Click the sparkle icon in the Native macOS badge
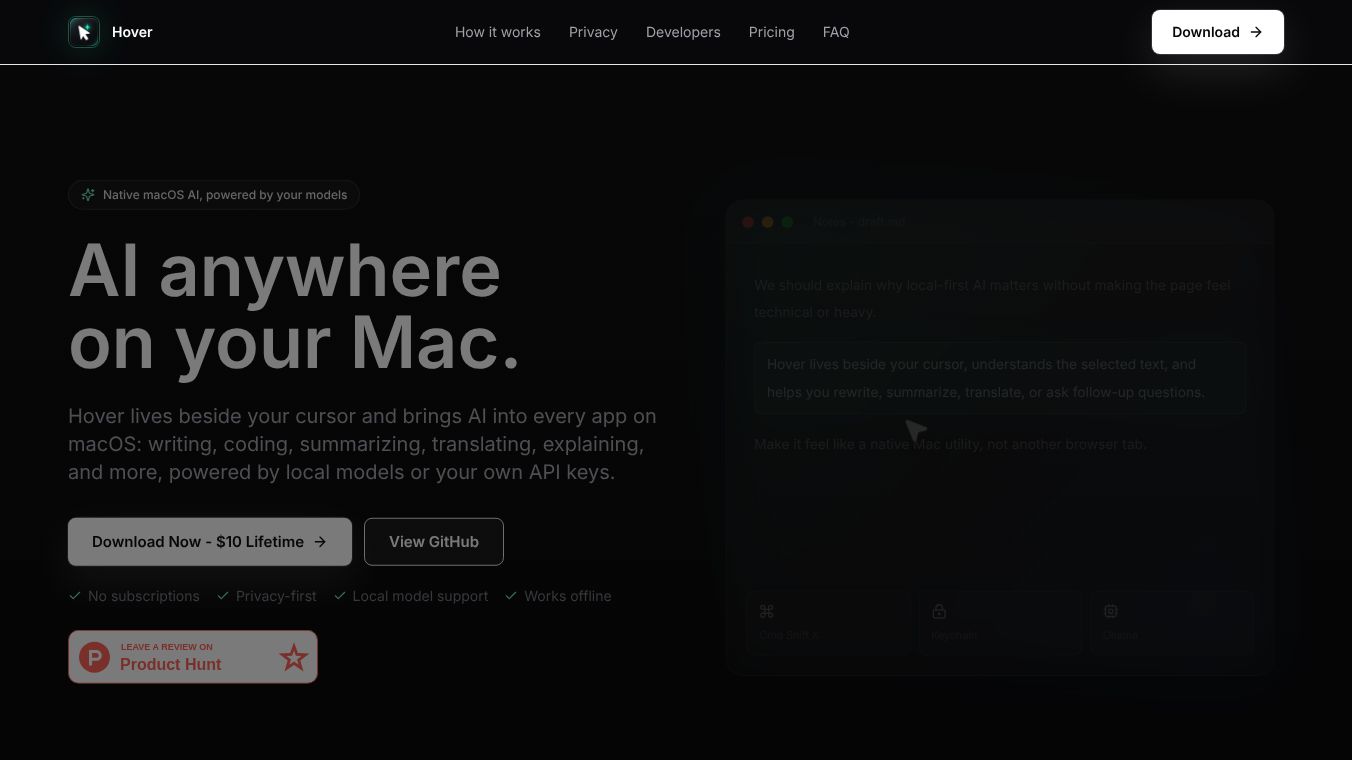This screenshot has height=760, width=1352. coord(88,195)
